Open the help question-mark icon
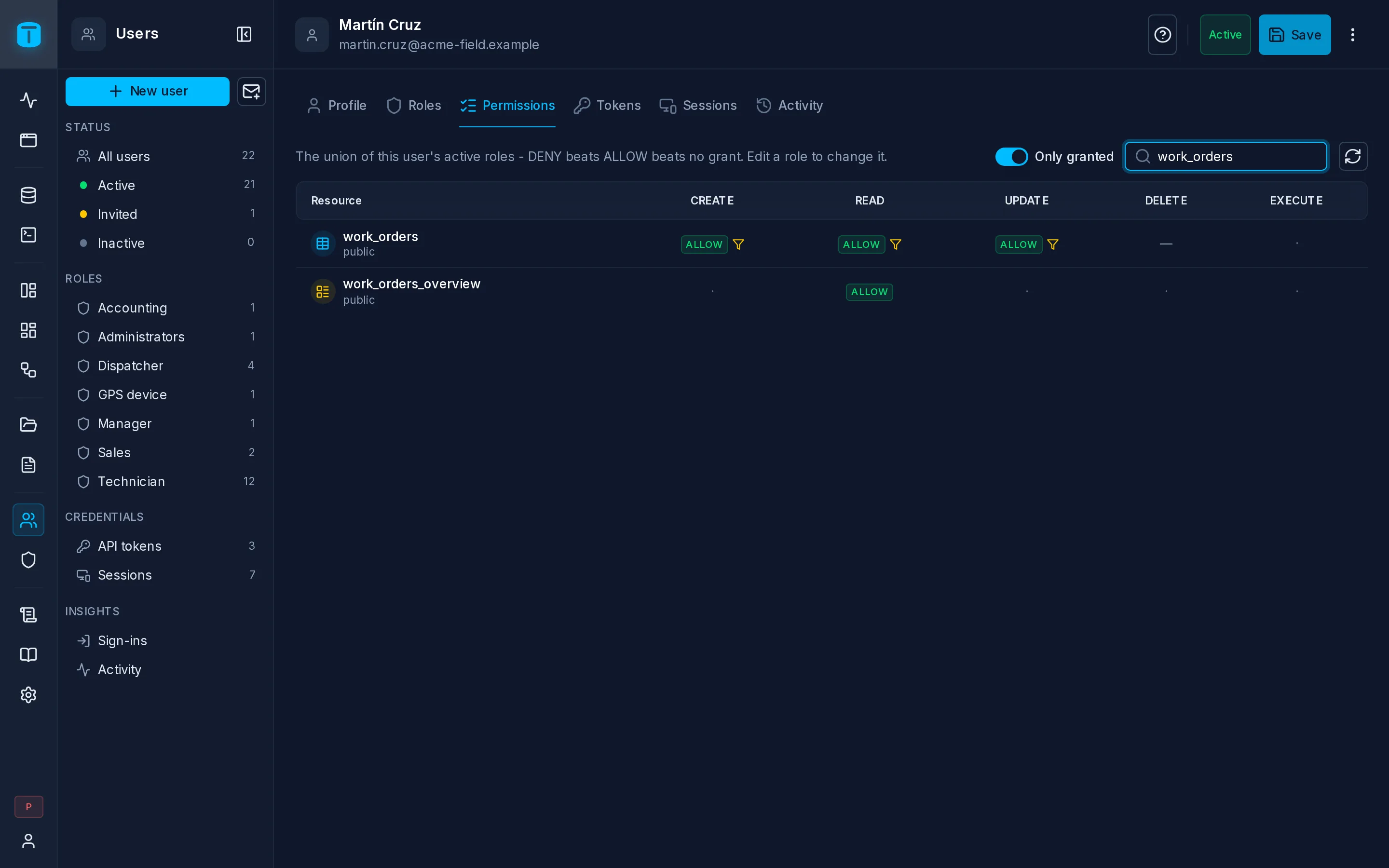Image resolution: width=1389 pixels, height=868 pixels. coord(1162,34)
